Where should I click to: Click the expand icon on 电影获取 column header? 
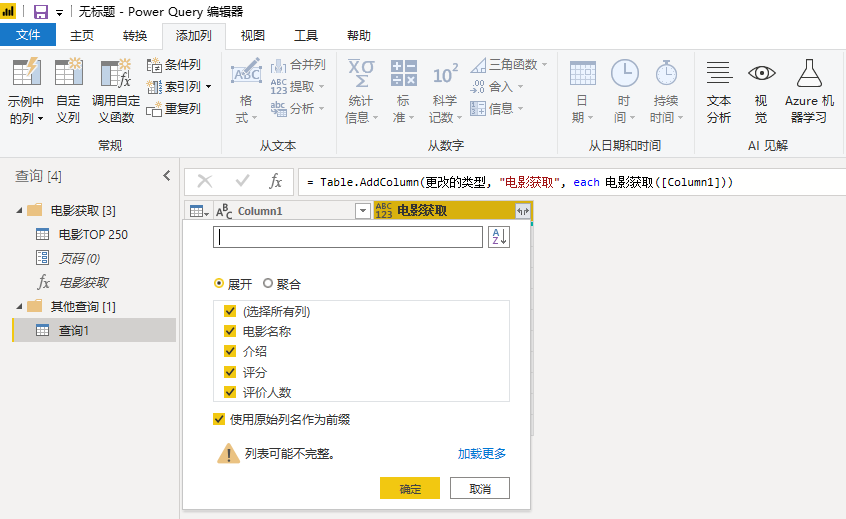tap(523, 211)
